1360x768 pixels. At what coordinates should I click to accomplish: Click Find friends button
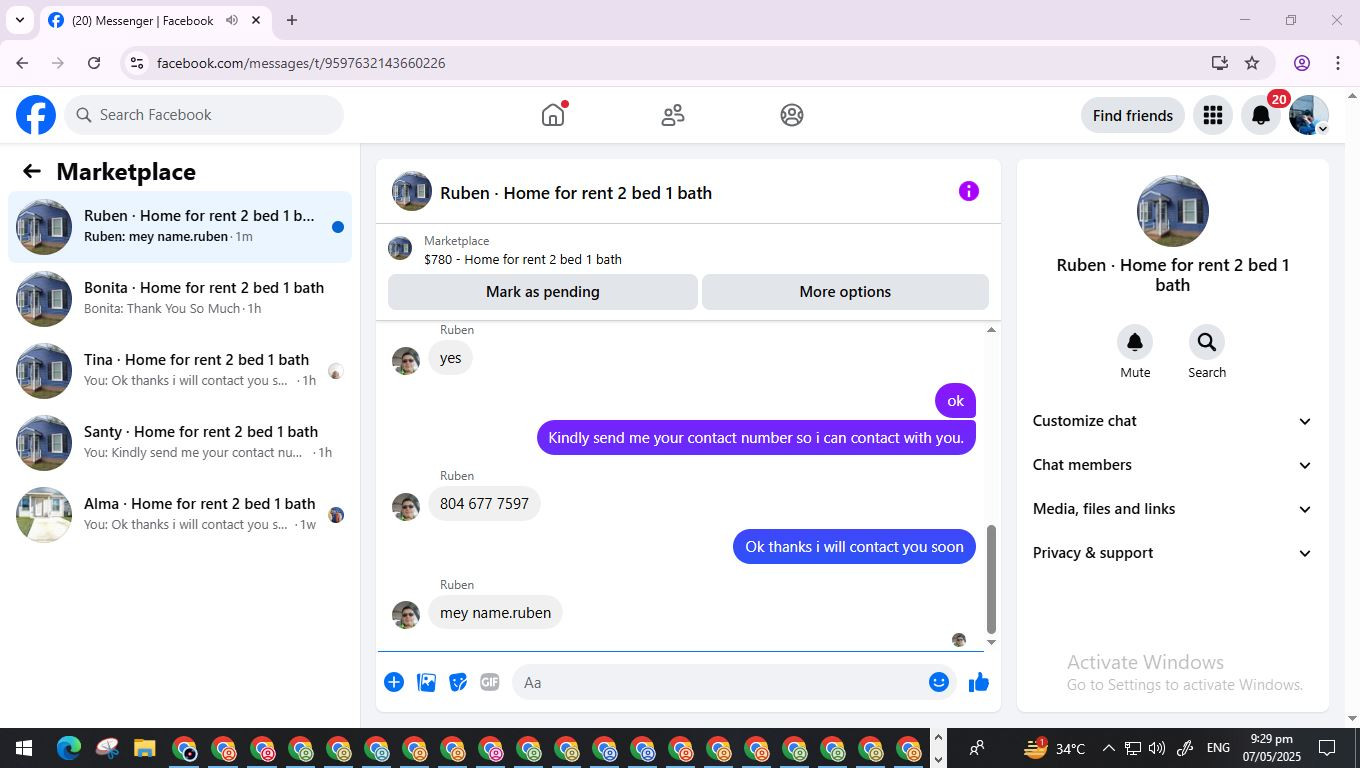click(x=1133, y=116)
